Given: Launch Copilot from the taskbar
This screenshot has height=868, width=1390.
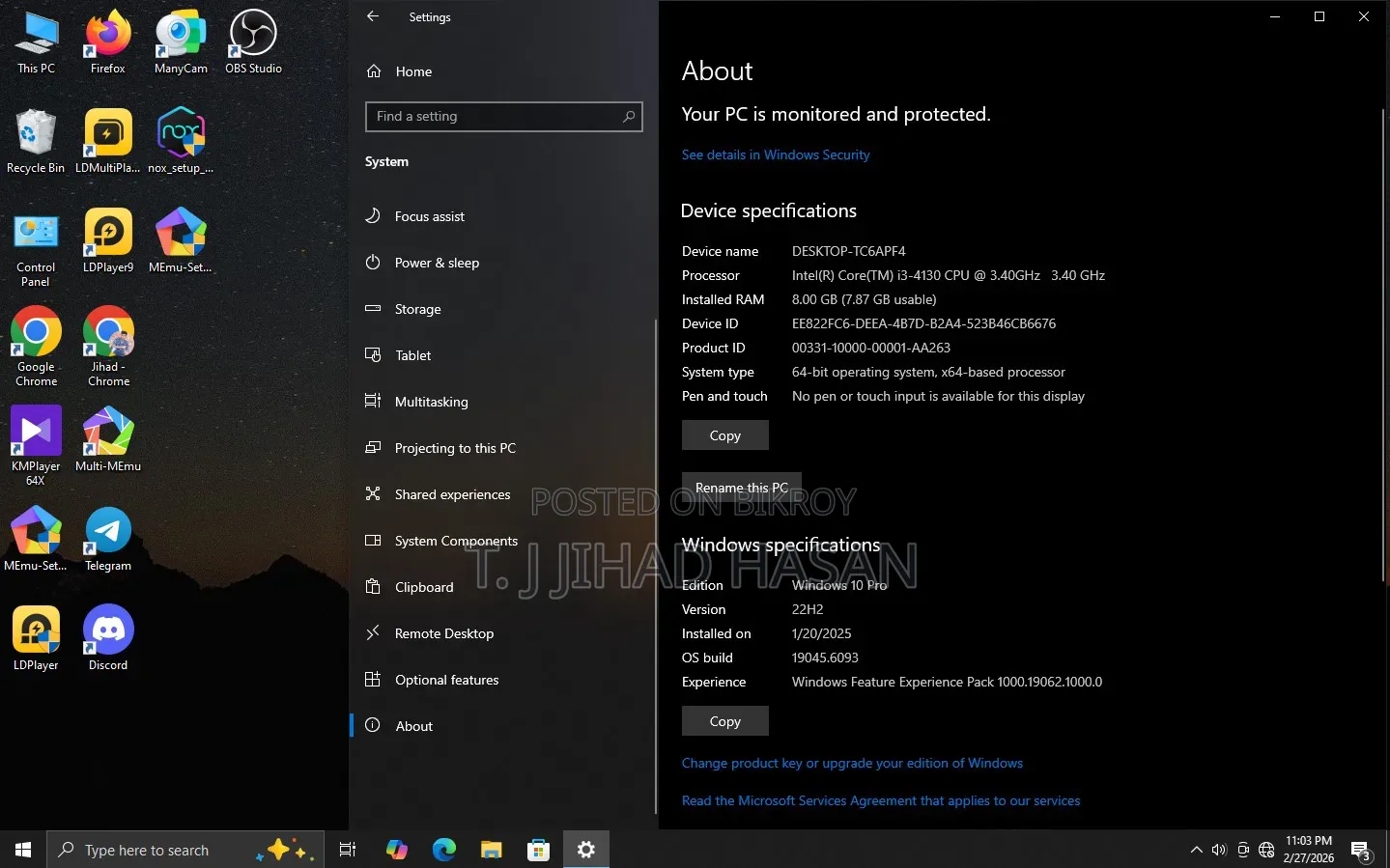Looking at the screenshot, I should pyautogui.click(x=397, y=850).
